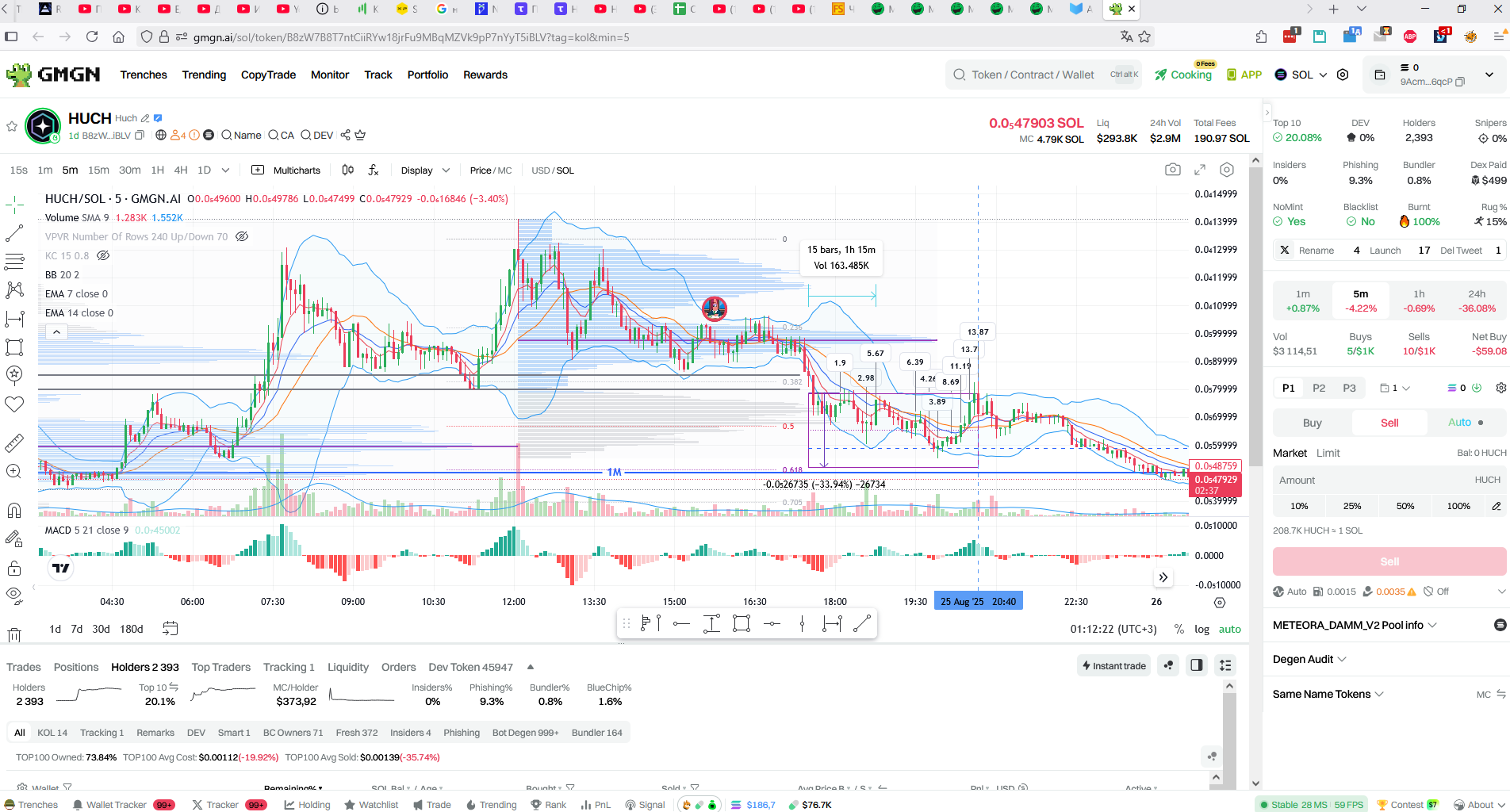Open the Fibonacci retracement tools
This screenshot has width=1510, height=812.
(14, 262)
